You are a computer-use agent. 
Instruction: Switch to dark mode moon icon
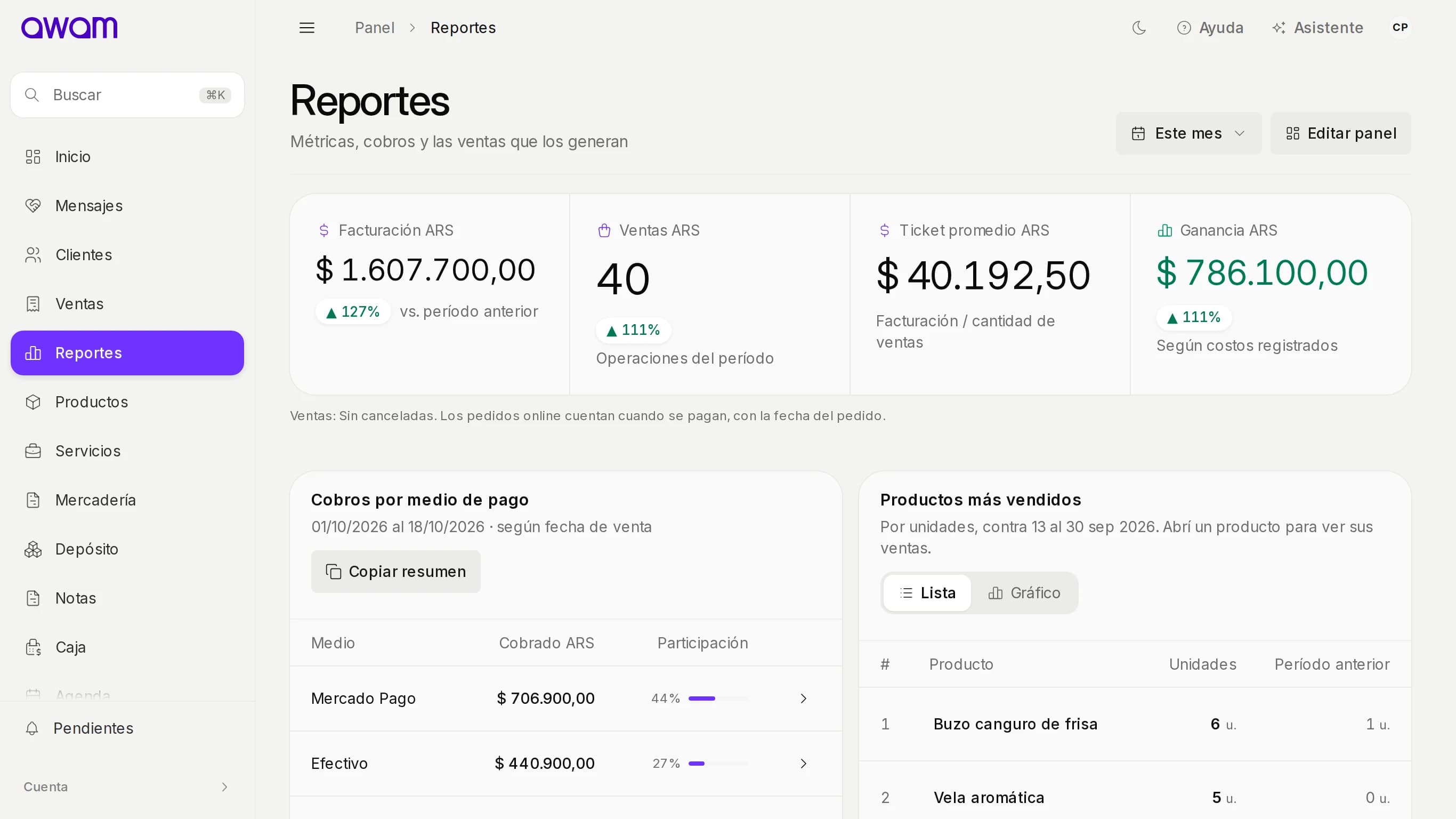(x=1139, y=28)
